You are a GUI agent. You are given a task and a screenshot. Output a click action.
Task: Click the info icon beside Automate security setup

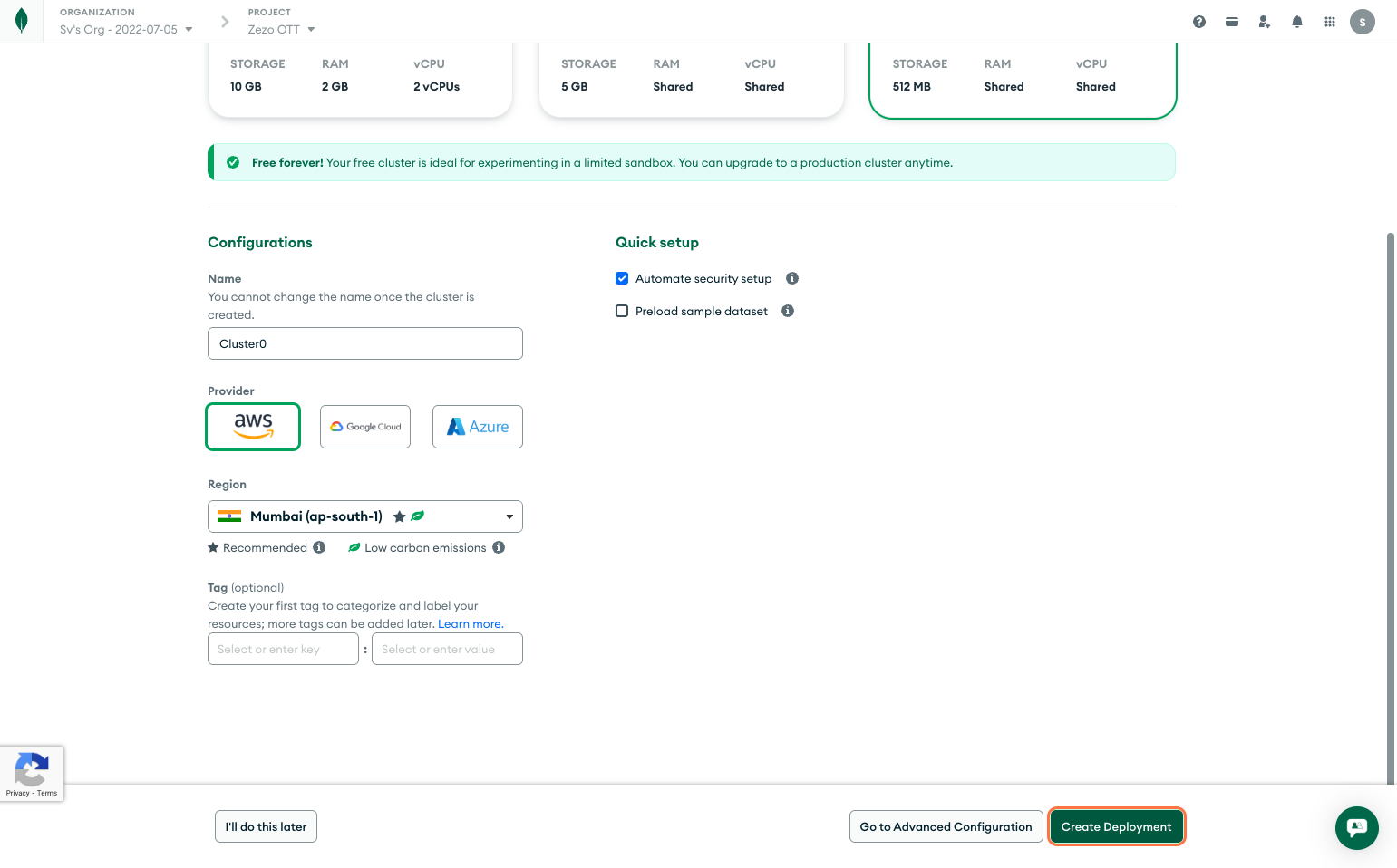[x=791, y=278]
